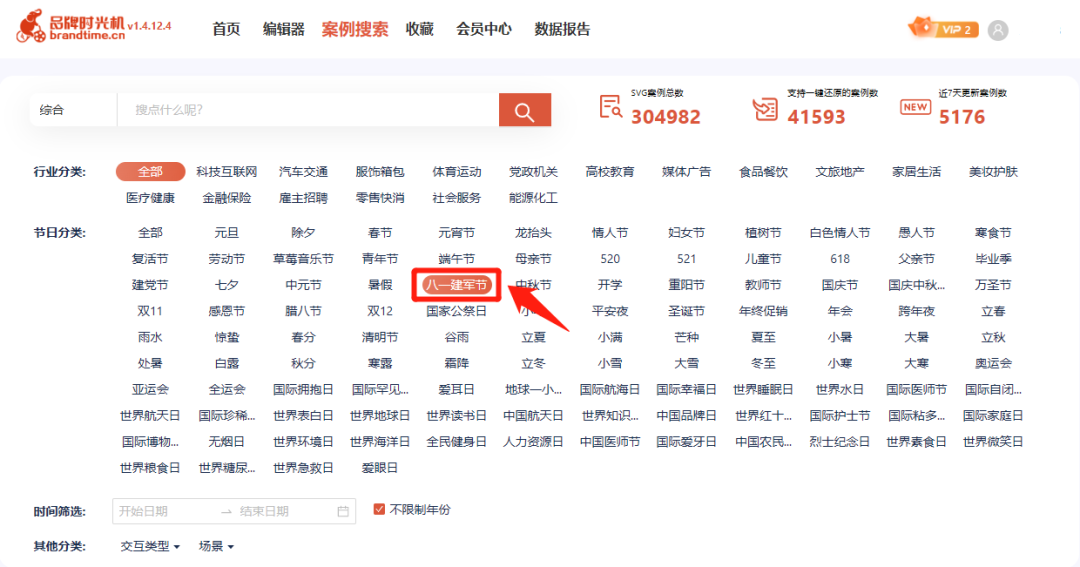Select the 科技互联网 industry filter
Image resolution: width=1080 pixels, height=567 pixels.
click(x=227, y=172)
